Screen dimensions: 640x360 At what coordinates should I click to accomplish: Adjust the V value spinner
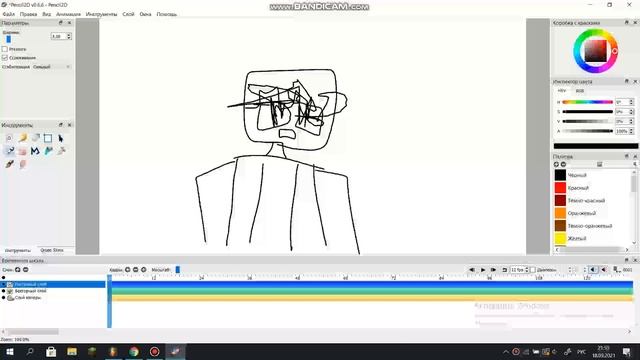click(631, 121)
